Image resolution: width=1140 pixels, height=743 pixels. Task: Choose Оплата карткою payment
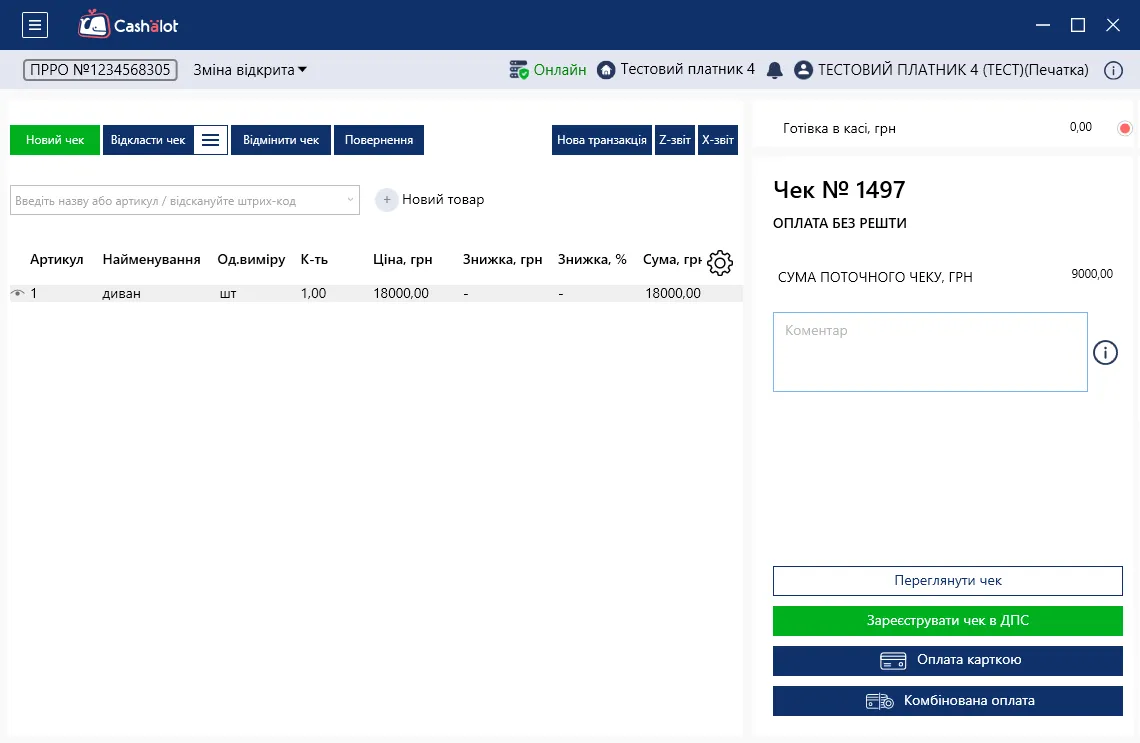point(947,660)
